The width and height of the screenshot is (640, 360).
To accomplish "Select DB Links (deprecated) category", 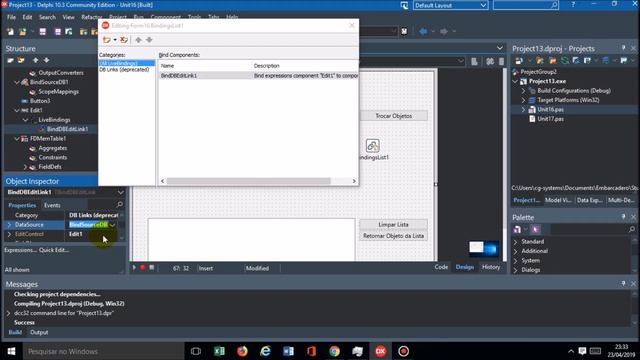I will [124, 70].
